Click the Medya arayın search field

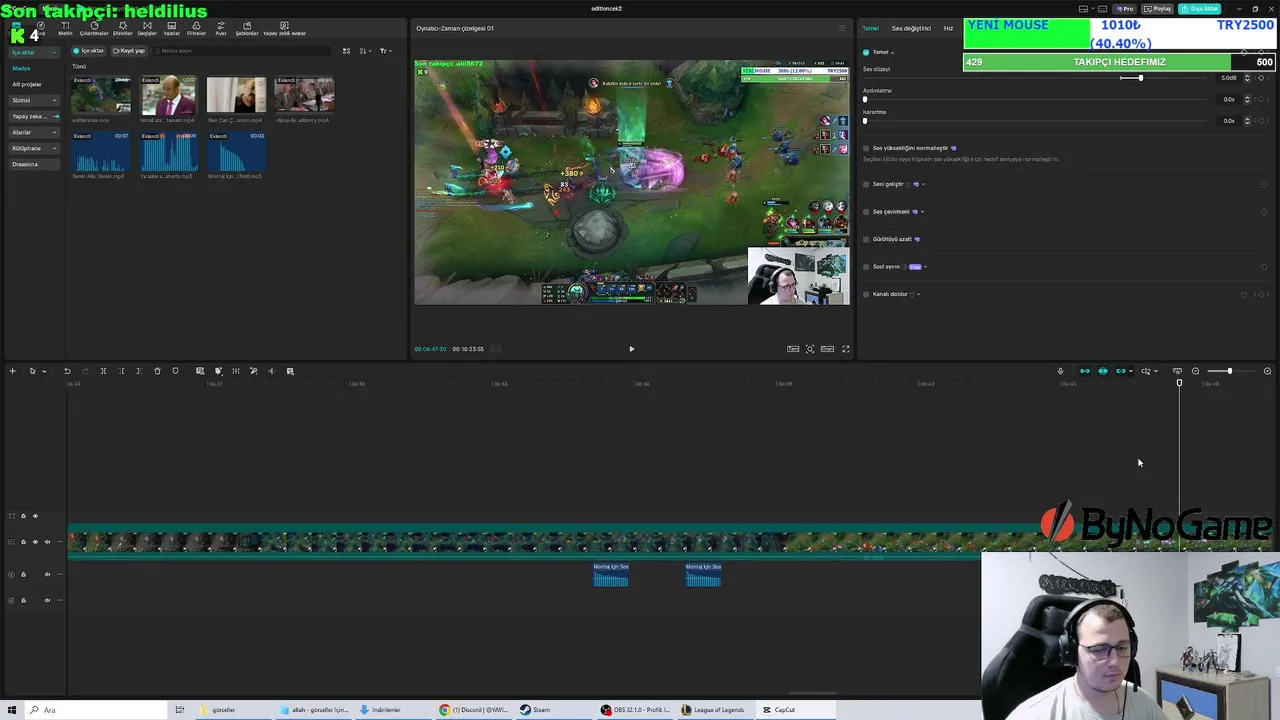(x=240, y=51)
